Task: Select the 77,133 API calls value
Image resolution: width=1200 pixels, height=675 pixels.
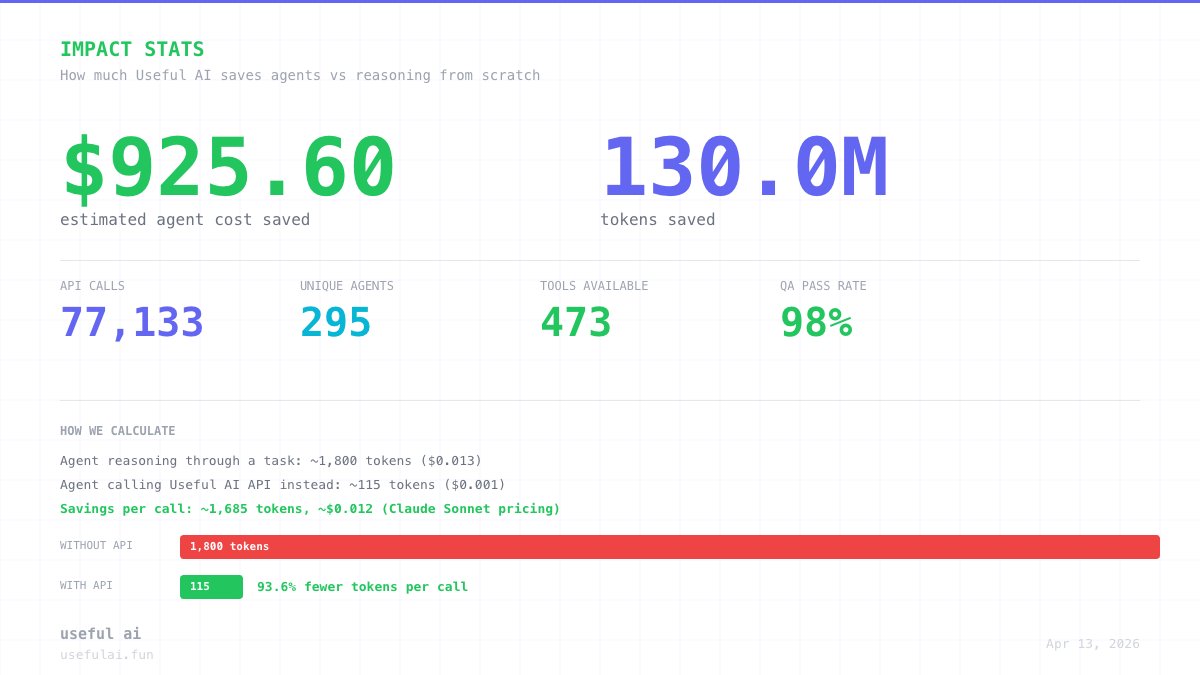Action: pyautogui.click(x=132, y=323)
